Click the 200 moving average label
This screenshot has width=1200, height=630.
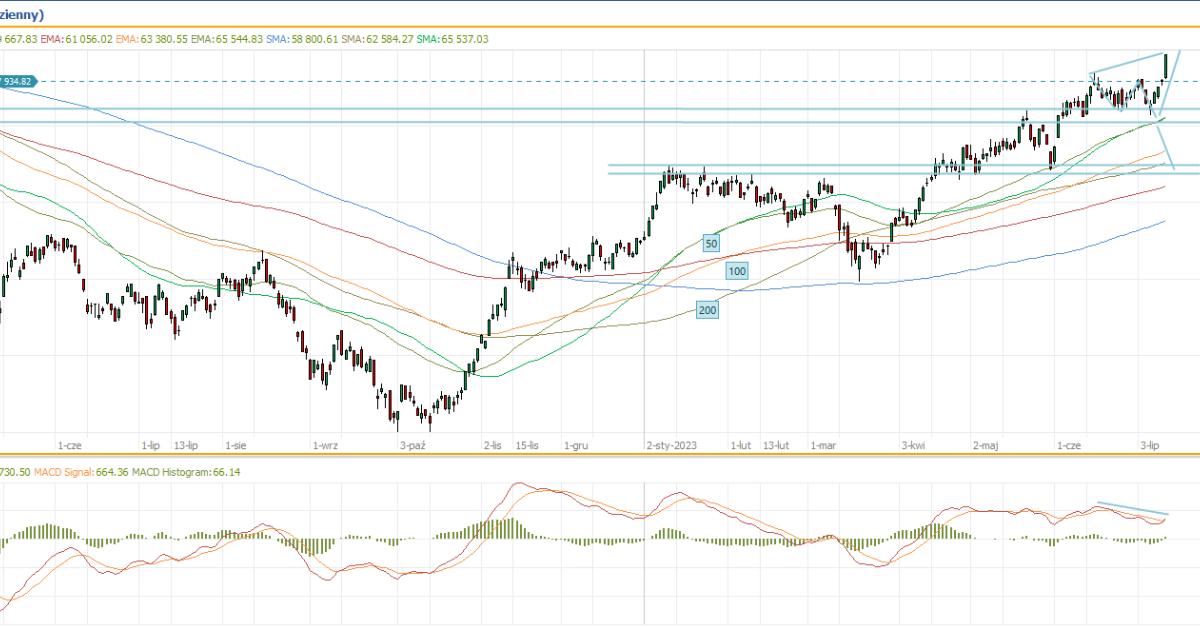coord(707,311)
